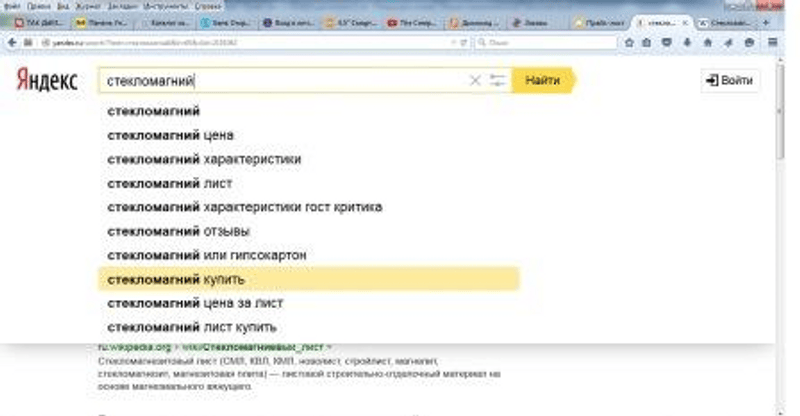This screenshot has width=800, height=416.
Task: Open the Правка menu
Action: 39,7
